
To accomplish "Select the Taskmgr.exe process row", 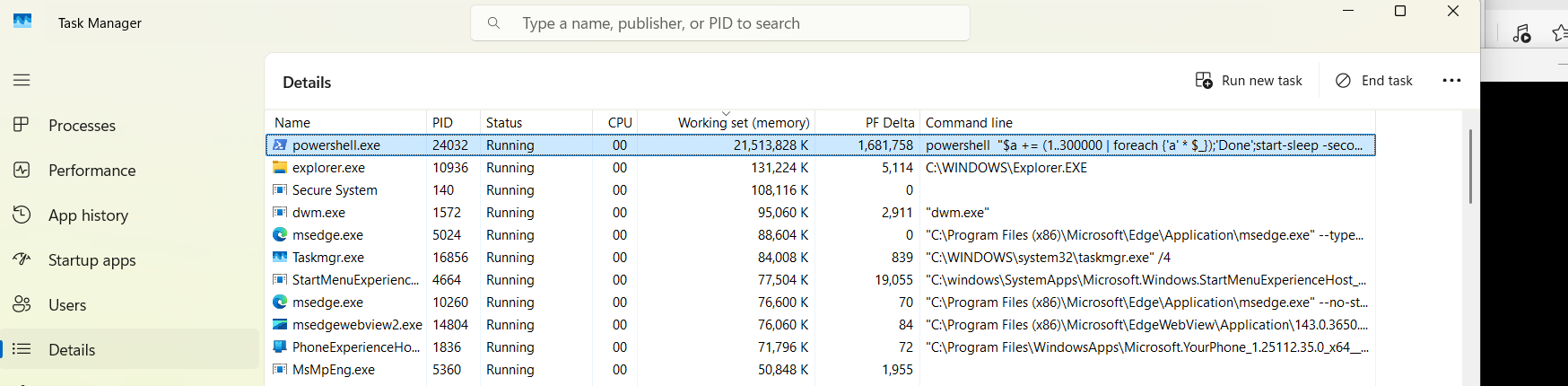I will pyautogui.click(x=820, y=257).
